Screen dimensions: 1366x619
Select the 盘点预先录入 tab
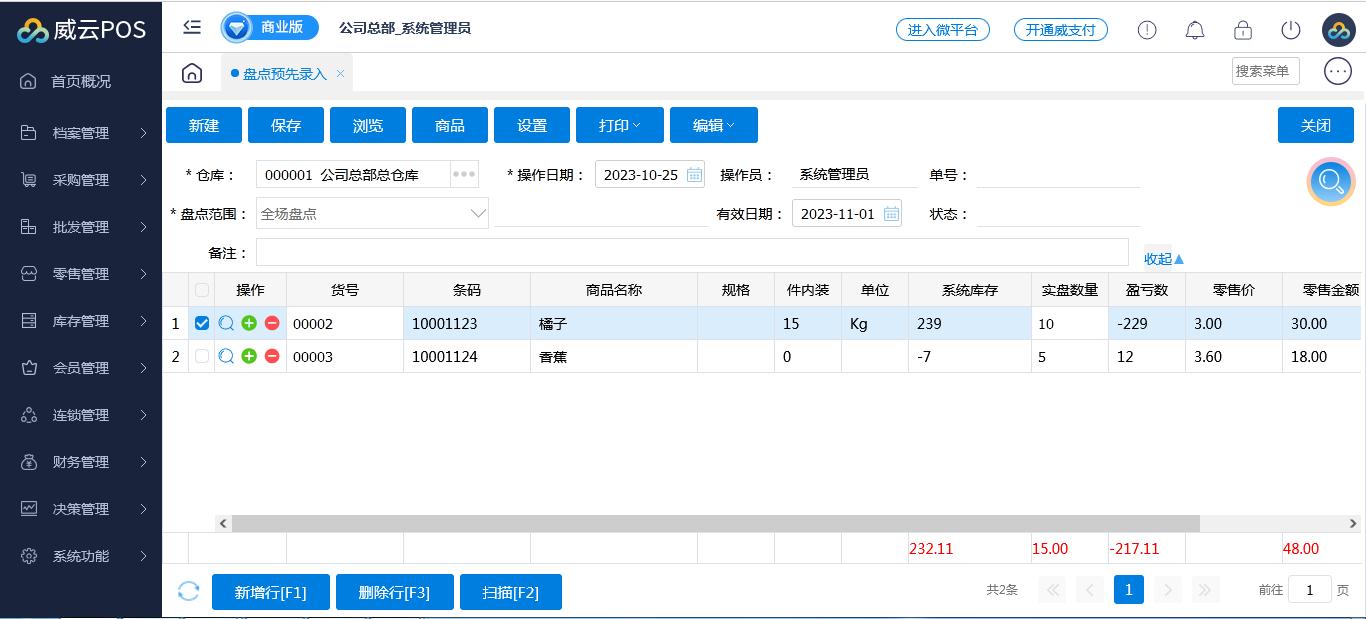coord(284,74)
